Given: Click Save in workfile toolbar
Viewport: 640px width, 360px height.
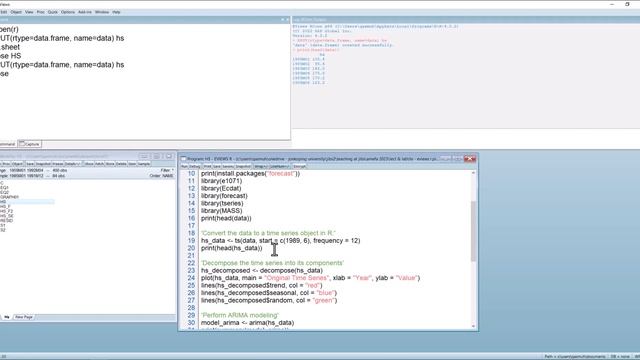Looking at the screenshot, I should click(x=30, y=164).
